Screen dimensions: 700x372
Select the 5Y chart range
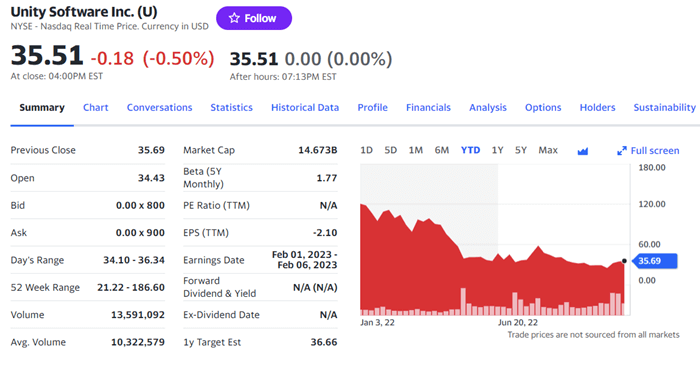pos(521,150)
